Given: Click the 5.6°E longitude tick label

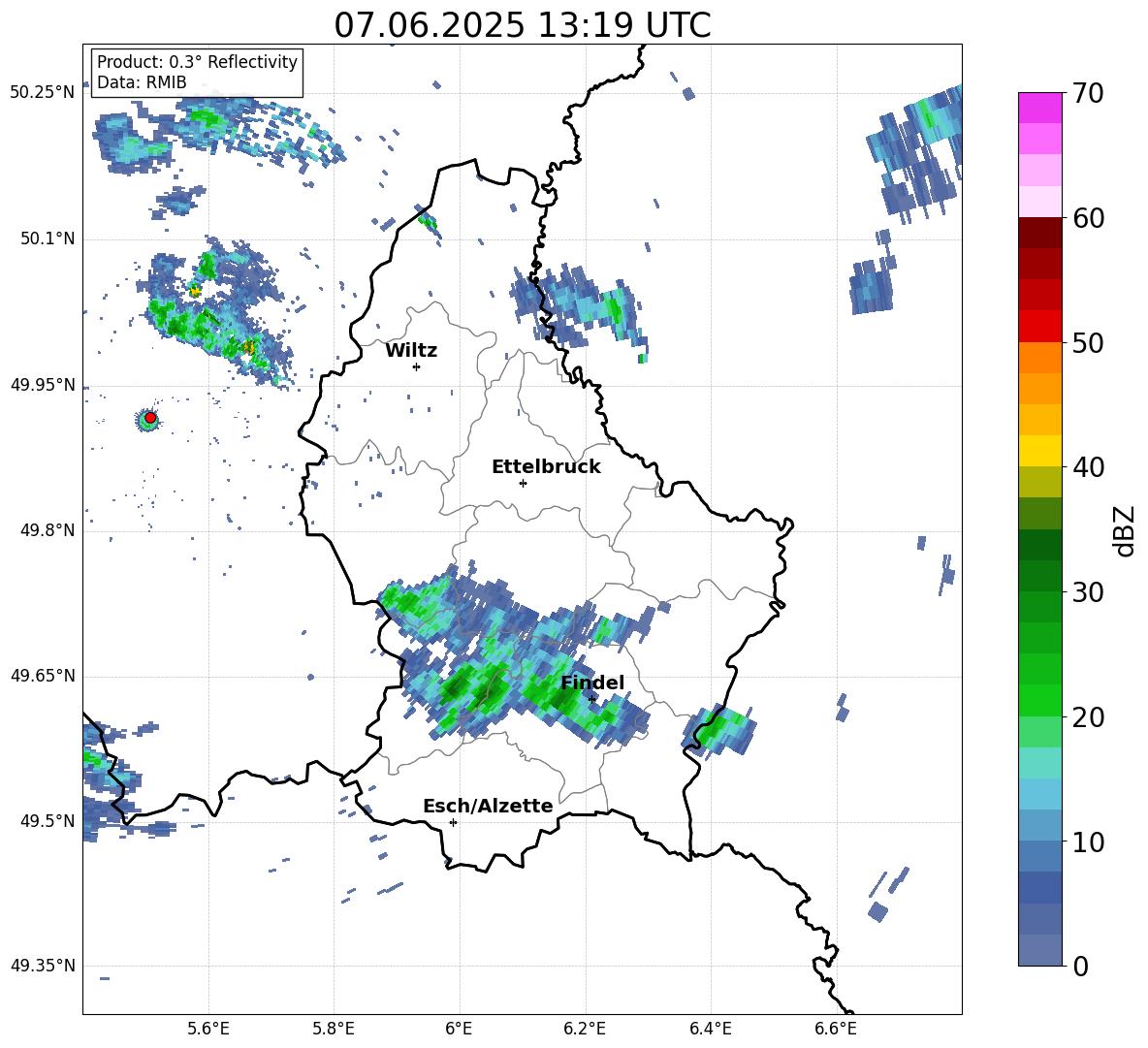Looking at the screenshot, I should coord(208,1029).
